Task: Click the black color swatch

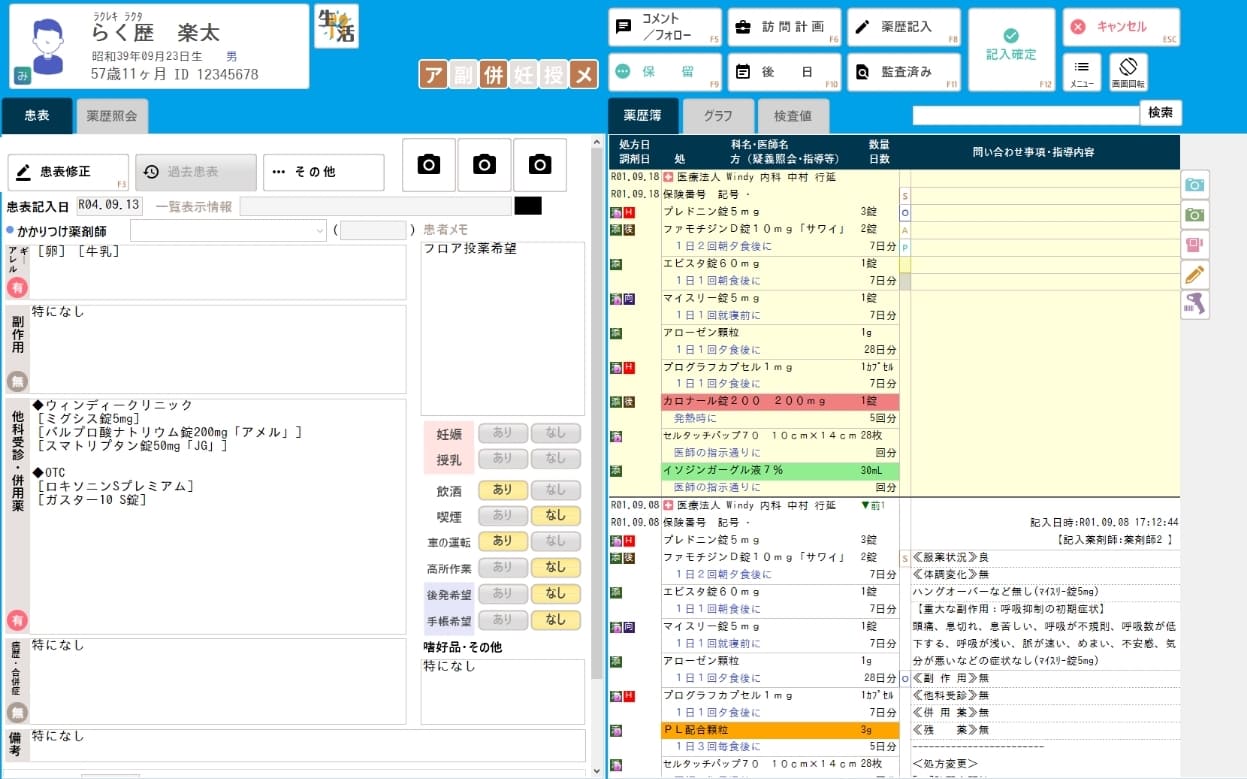Action: click(527, 206)
